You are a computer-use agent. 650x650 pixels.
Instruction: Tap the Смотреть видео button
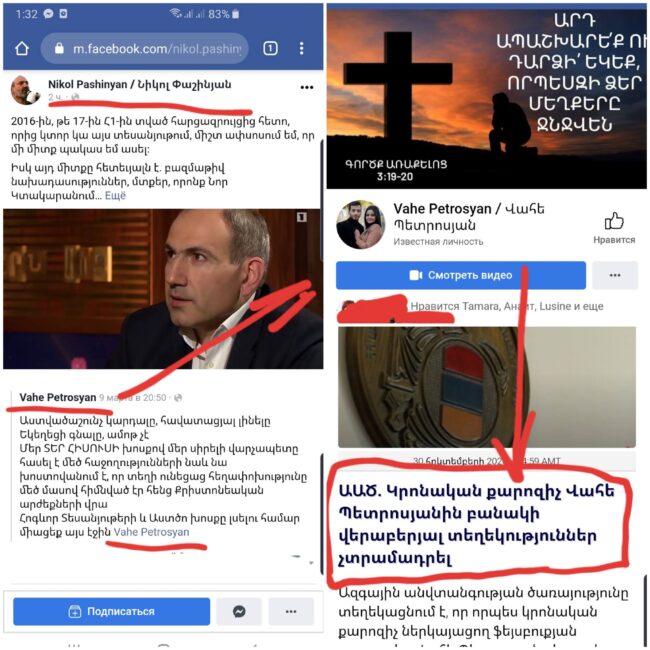461,275
